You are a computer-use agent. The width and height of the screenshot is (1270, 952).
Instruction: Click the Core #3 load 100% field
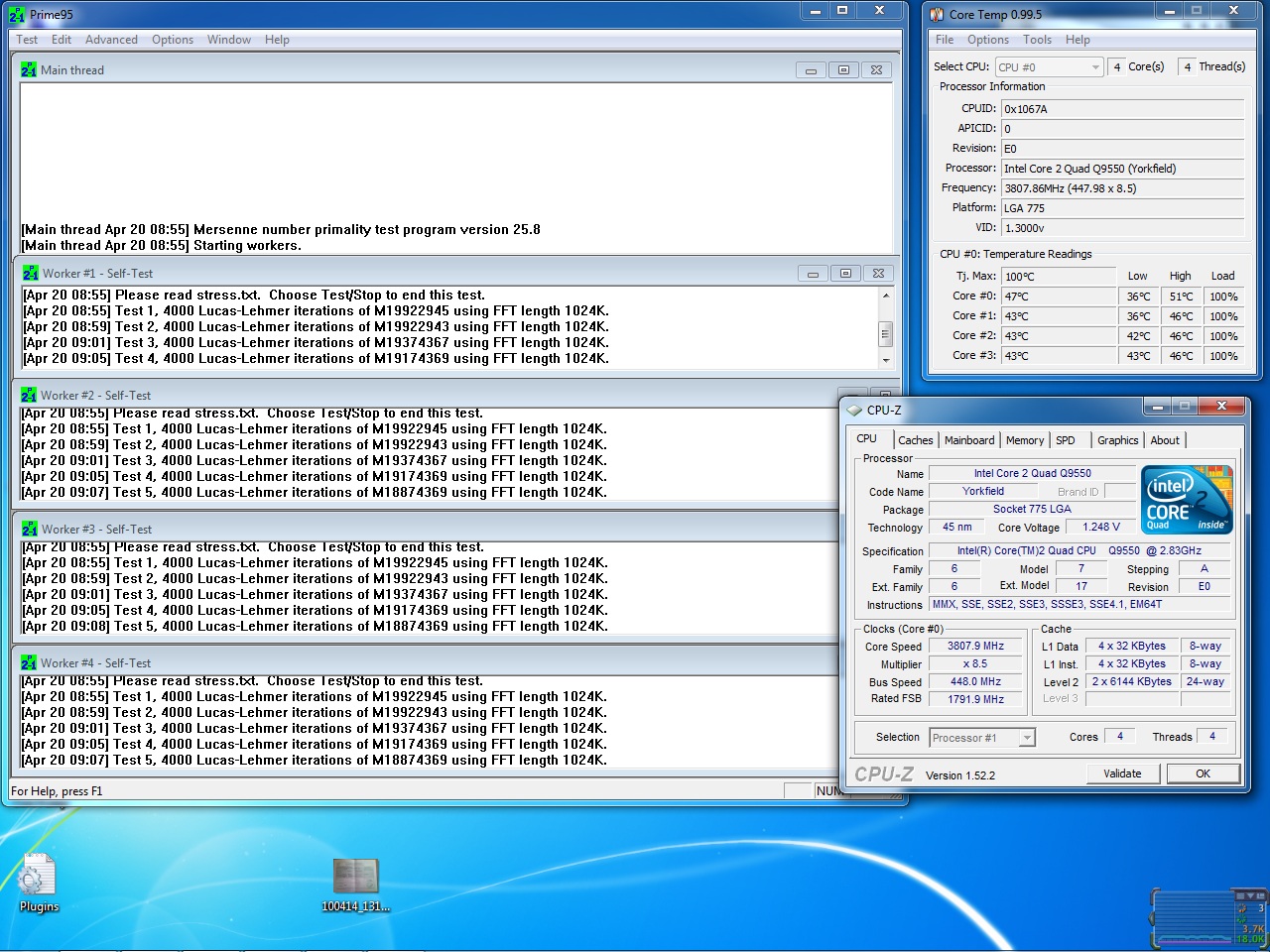coord(1223,356)
